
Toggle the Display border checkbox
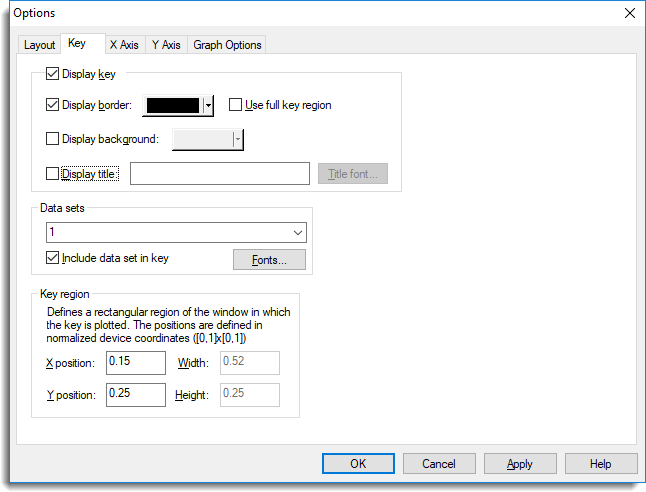(52, 105)
